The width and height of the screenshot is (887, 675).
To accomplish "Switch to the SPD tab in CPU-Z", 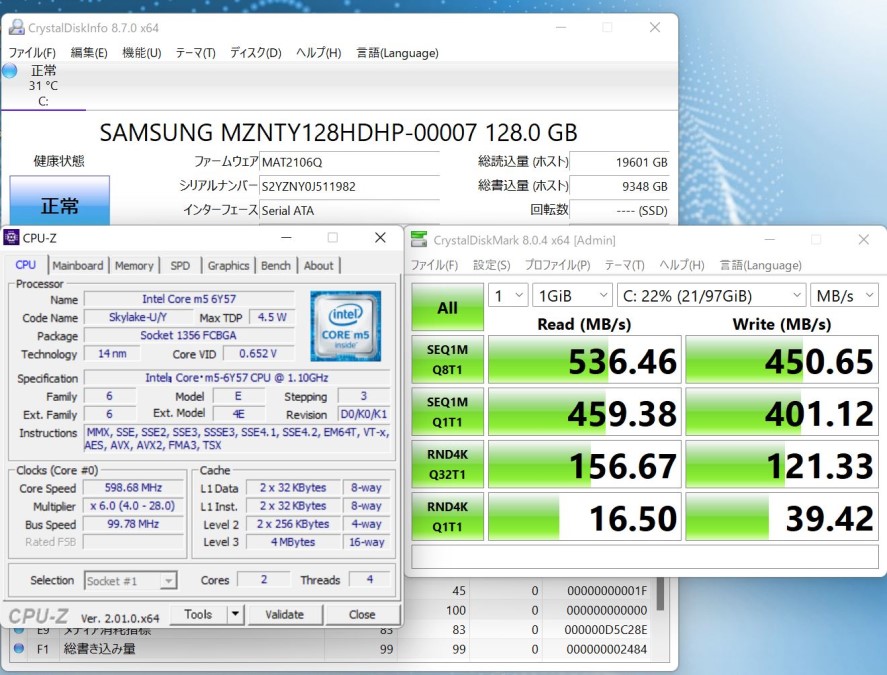I will 180,265.
